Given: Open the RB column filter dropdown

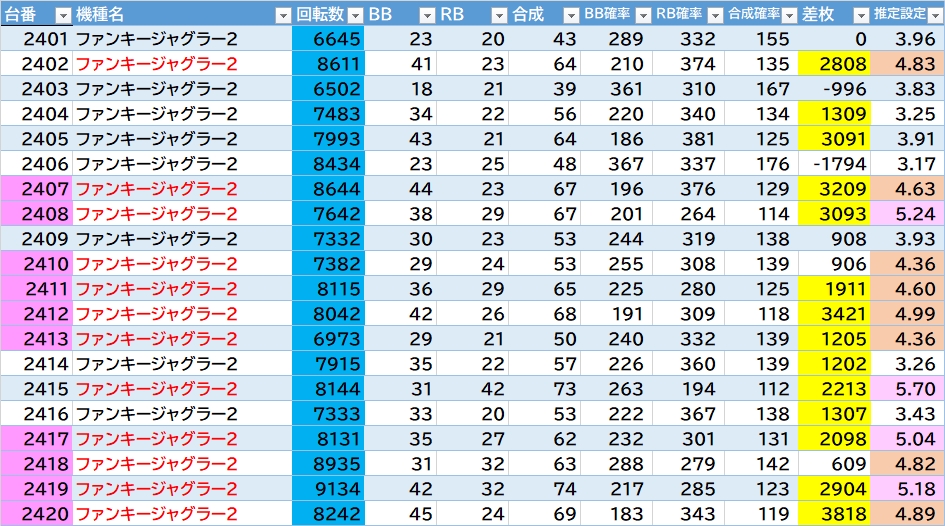Looking at the screenshot, I should [499, 15].
